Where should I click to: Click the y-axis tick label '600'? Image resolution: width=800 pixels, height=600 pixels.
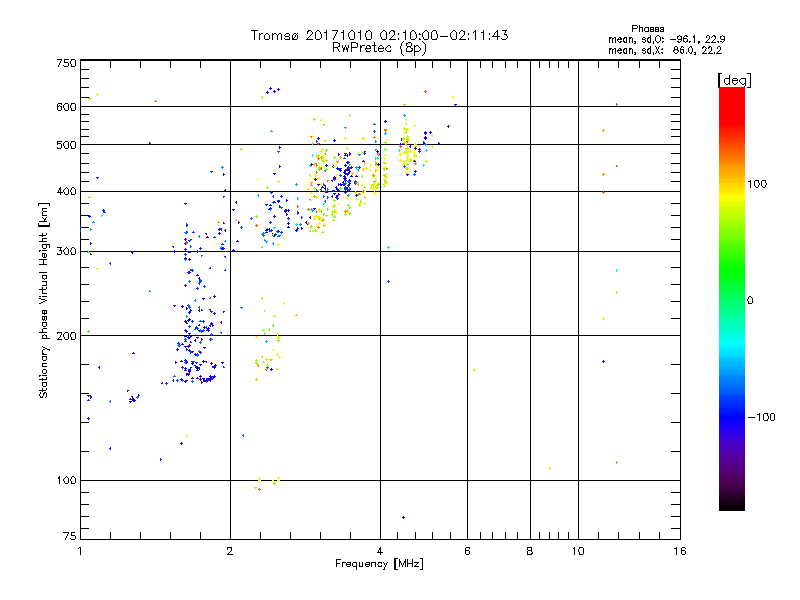pos(66,107)
